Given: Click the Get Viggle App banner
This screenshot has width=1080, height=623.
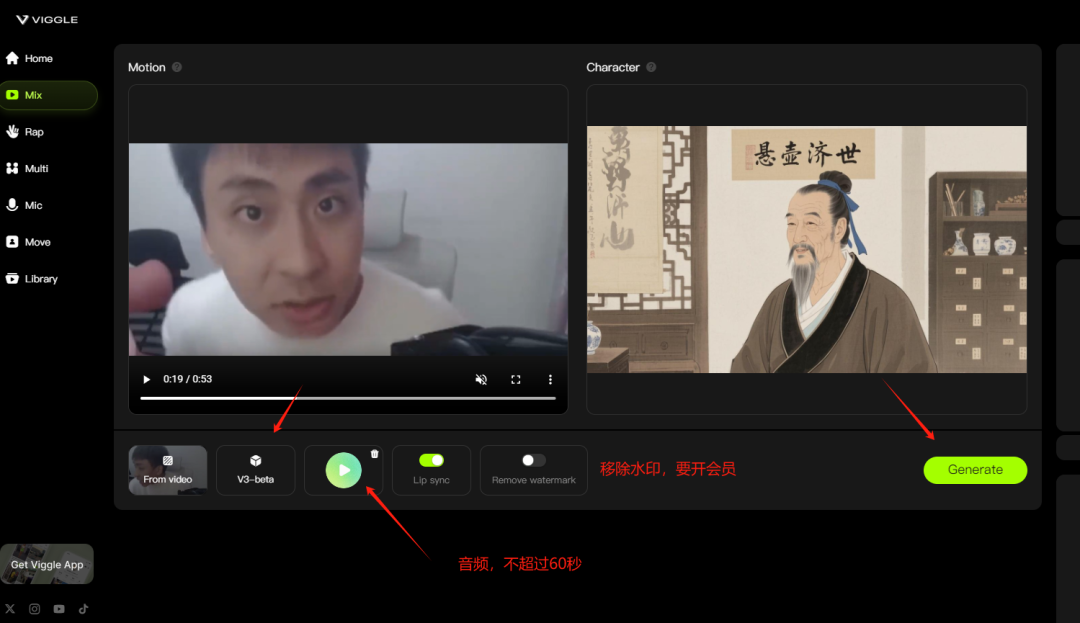Looking at the screenshot, I should point(47,564).
